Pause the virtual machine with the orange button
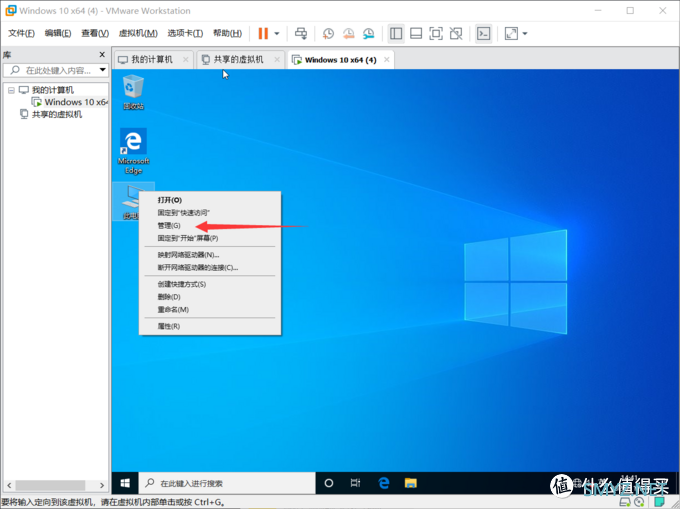Screen dimensions: 680x509 [x=263, y=33]
